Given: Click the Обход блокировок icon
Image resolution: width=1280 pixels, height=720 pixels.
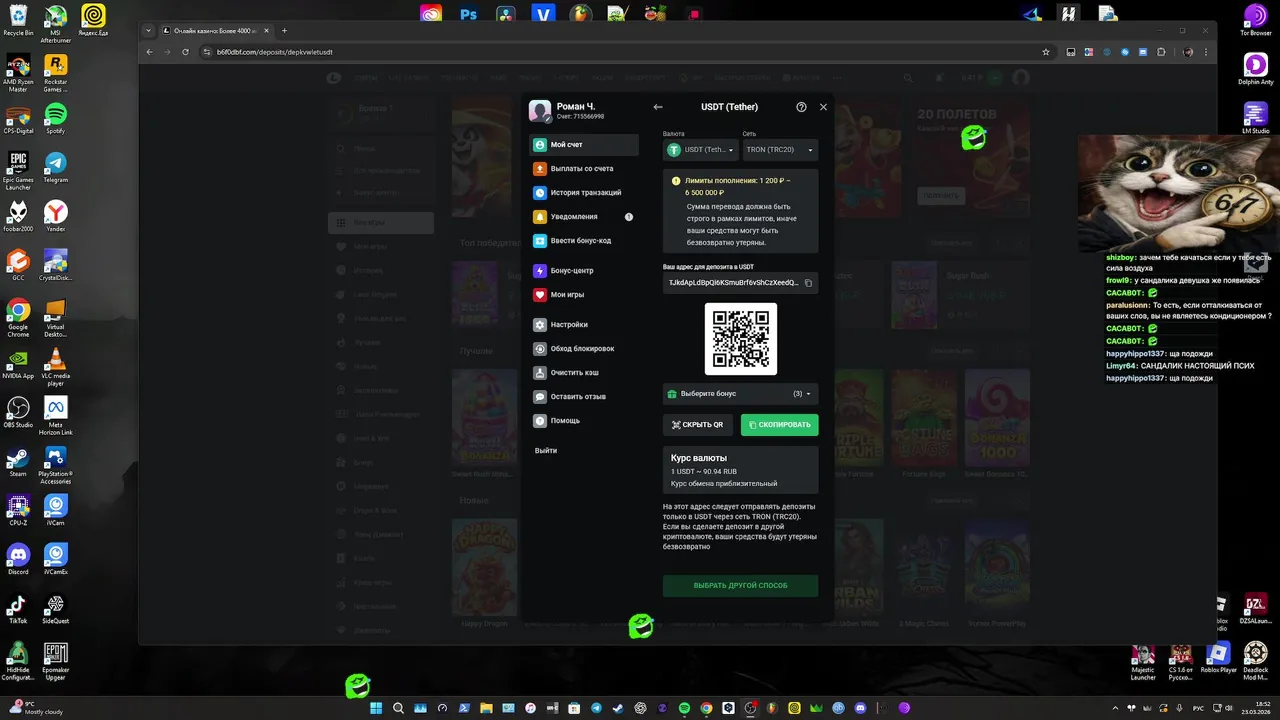Looking at the screenshot, I should click(540, 349).
